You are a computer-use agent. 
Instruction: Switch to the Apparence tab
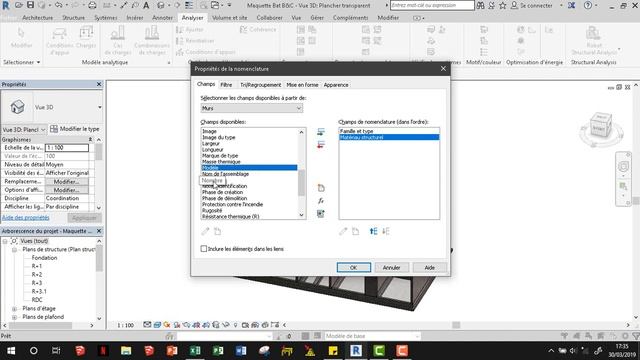point(336,85)
